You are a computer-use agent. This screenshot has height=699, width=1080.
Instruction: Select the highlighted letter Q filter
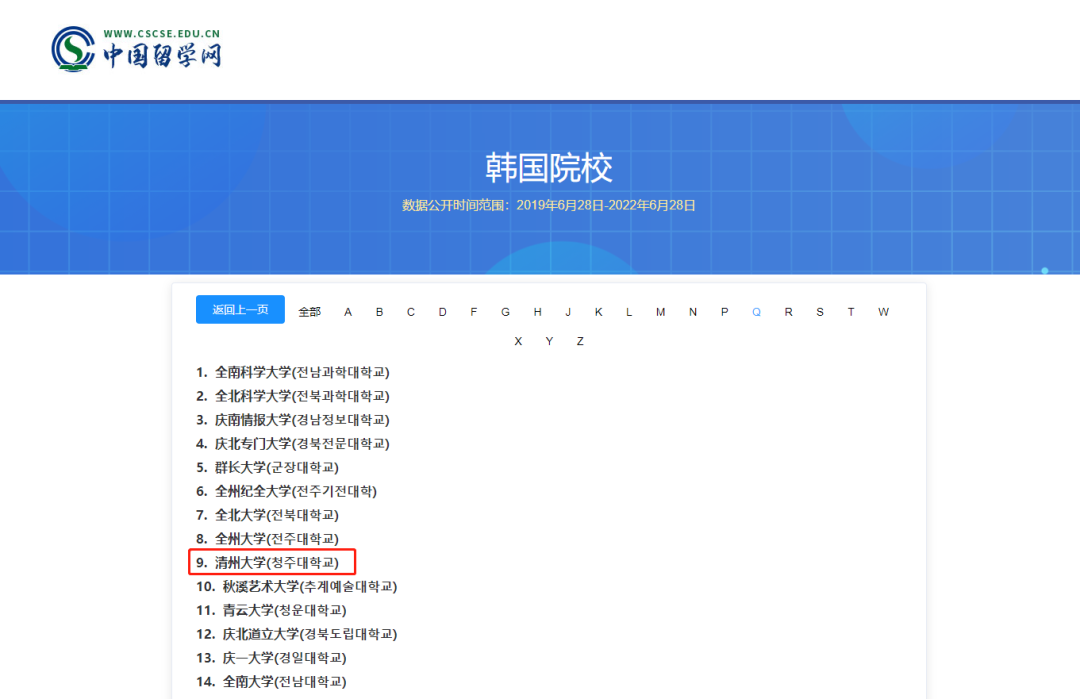coord(756,312)
